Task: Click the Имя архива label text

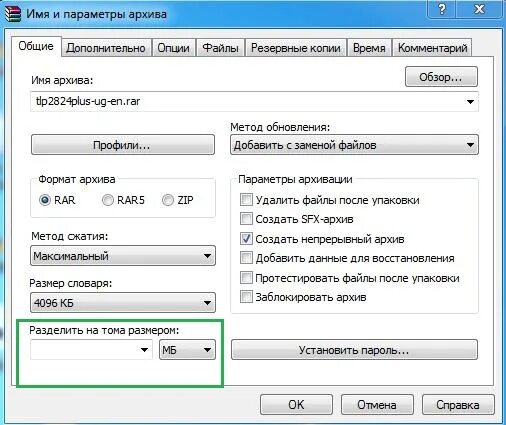Action: click(x=62, y=80)
